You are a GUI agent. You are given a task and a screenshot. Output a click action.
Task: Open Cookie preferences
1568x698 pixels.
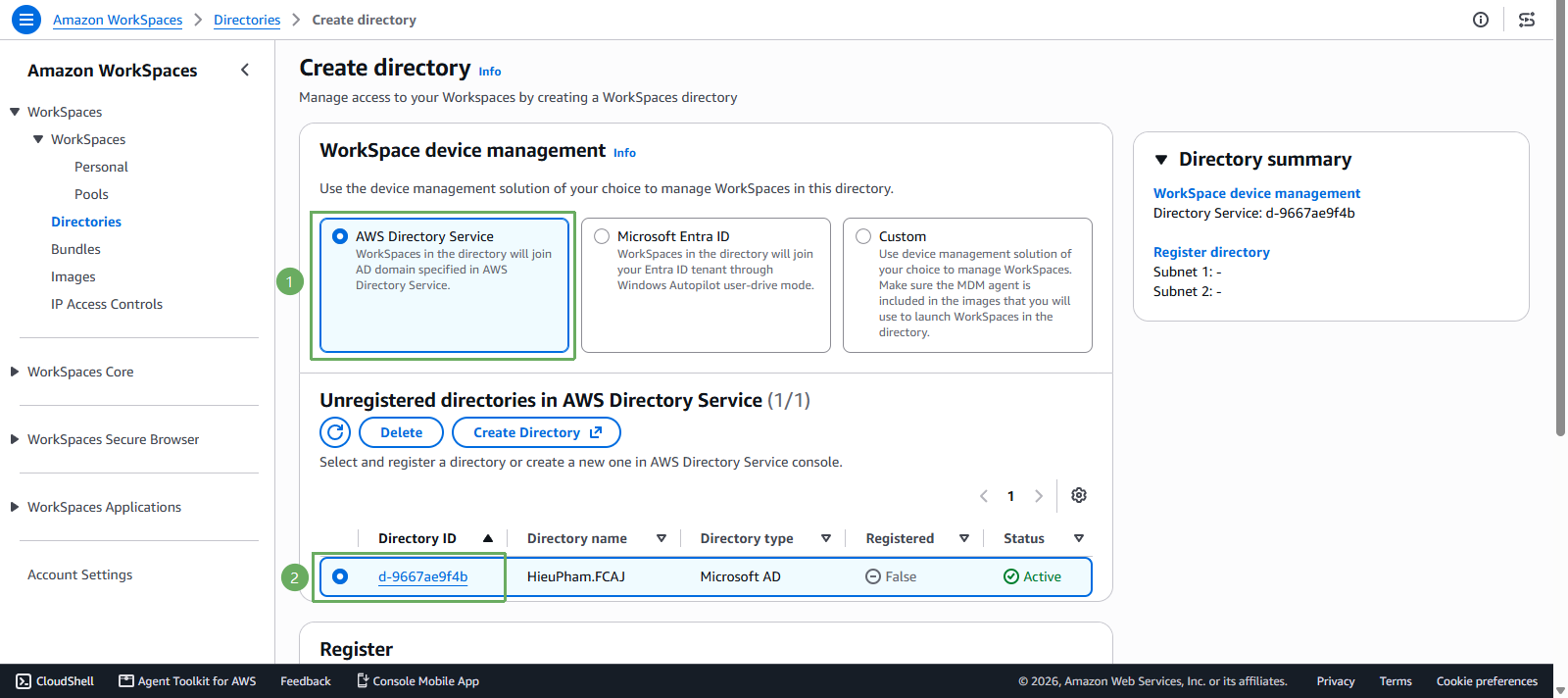pyautogui.click(x=1487, y=681)
